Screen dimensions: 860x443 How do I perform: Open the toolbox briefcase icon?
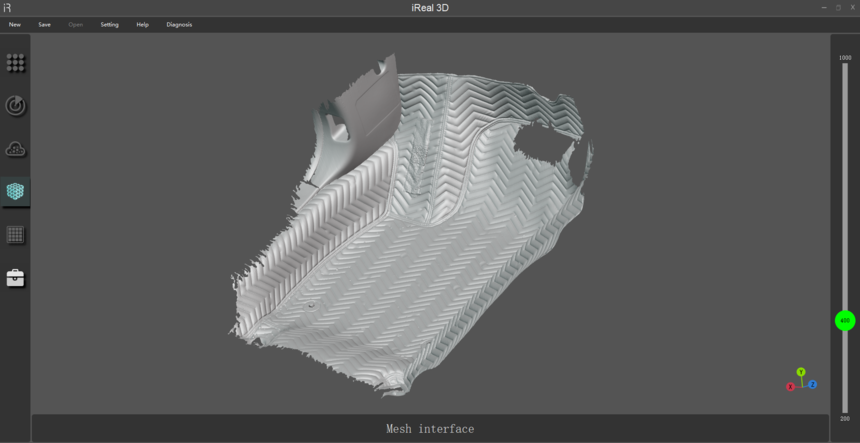(x=15, y=278)
